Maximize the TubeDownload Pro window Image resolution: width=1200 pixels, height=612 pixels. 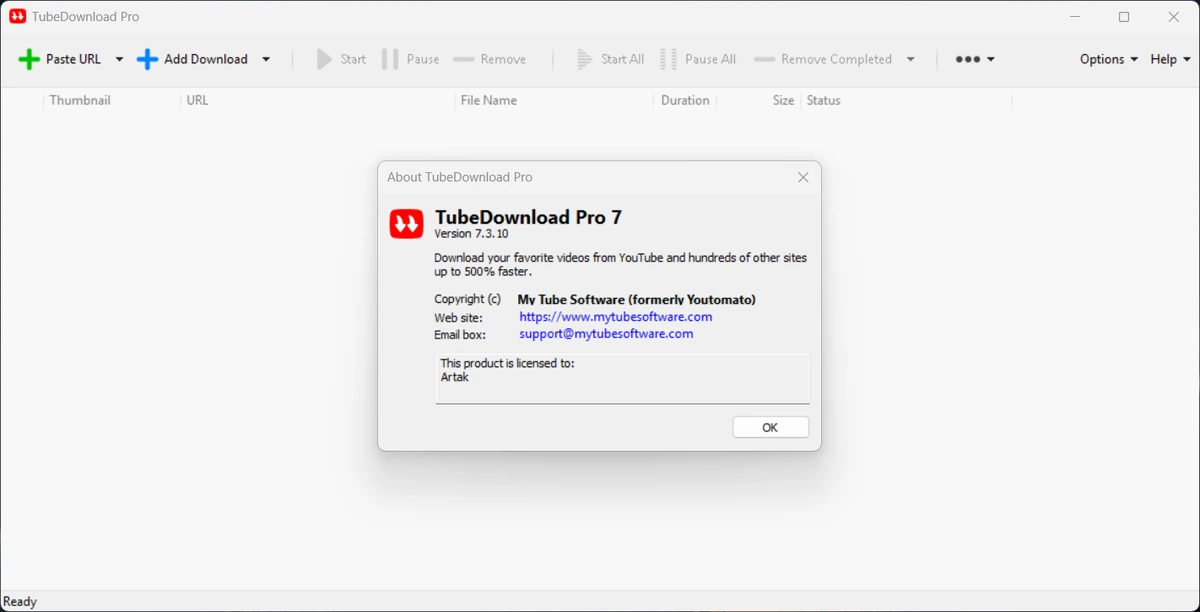(1124, 17)
